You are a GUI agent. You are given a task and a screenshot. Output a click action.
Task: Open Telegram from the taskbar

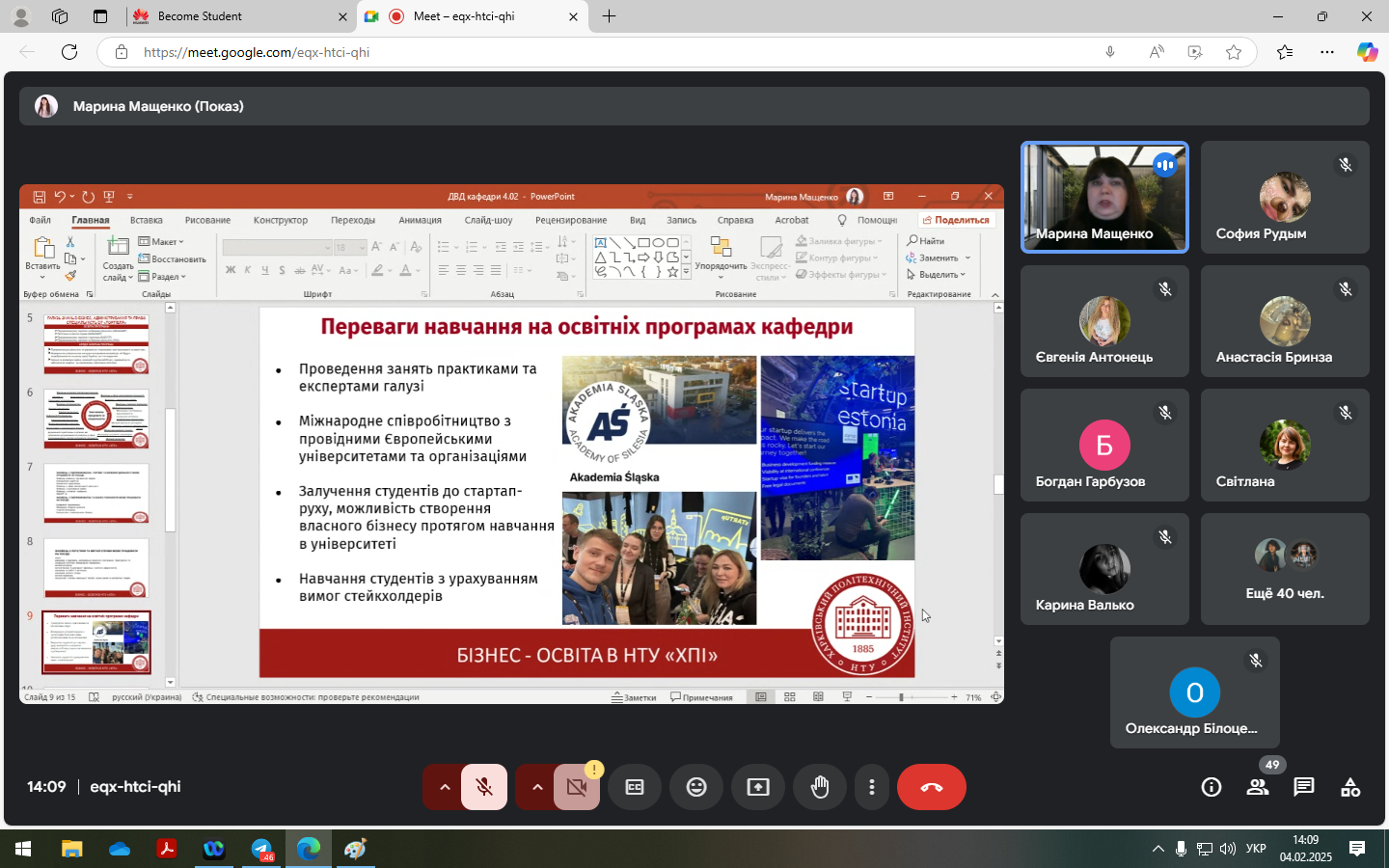point(261,849)
